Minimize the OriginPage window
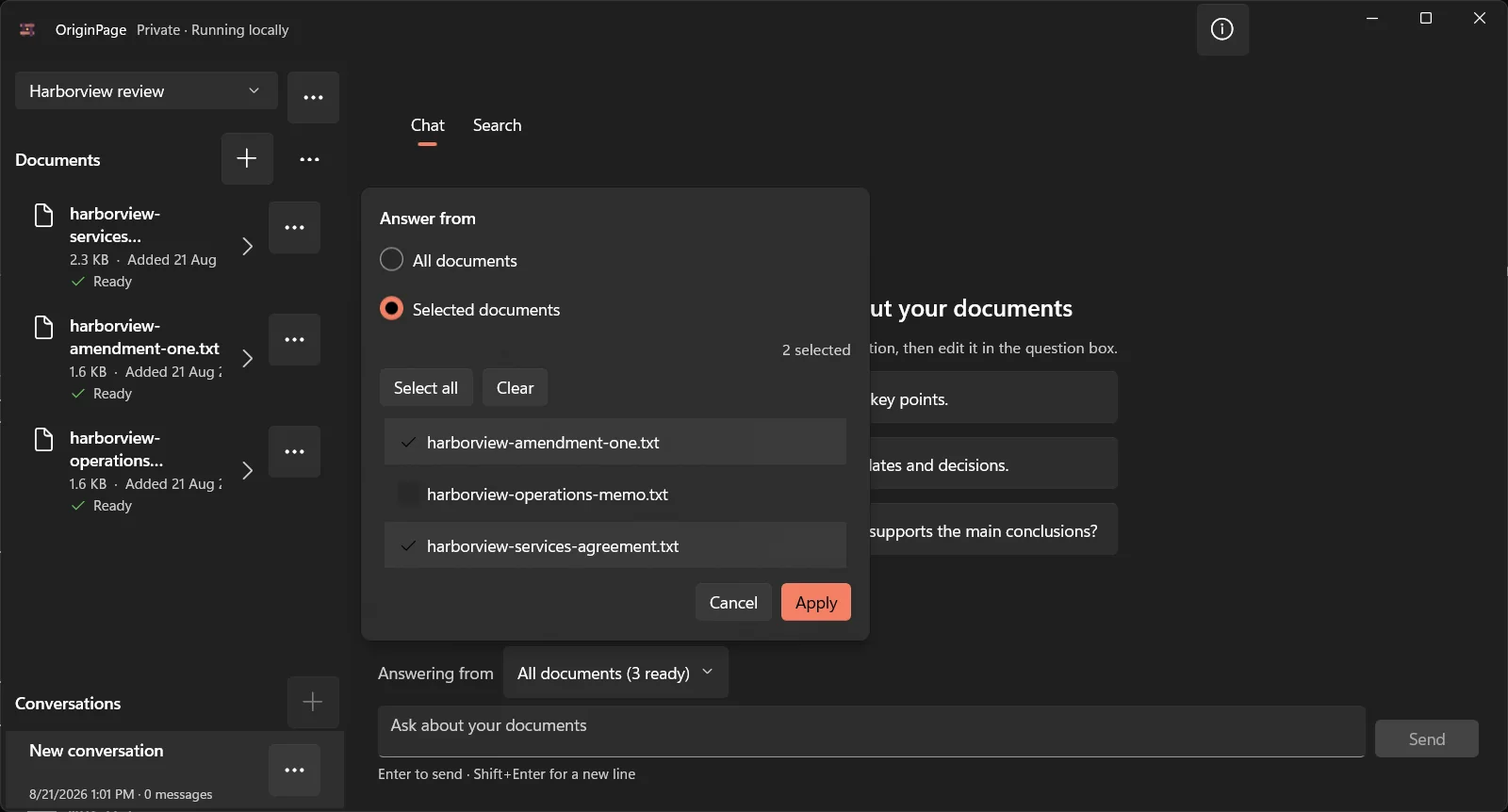The image size is (1508, 812). click(x=1372, y=18)
